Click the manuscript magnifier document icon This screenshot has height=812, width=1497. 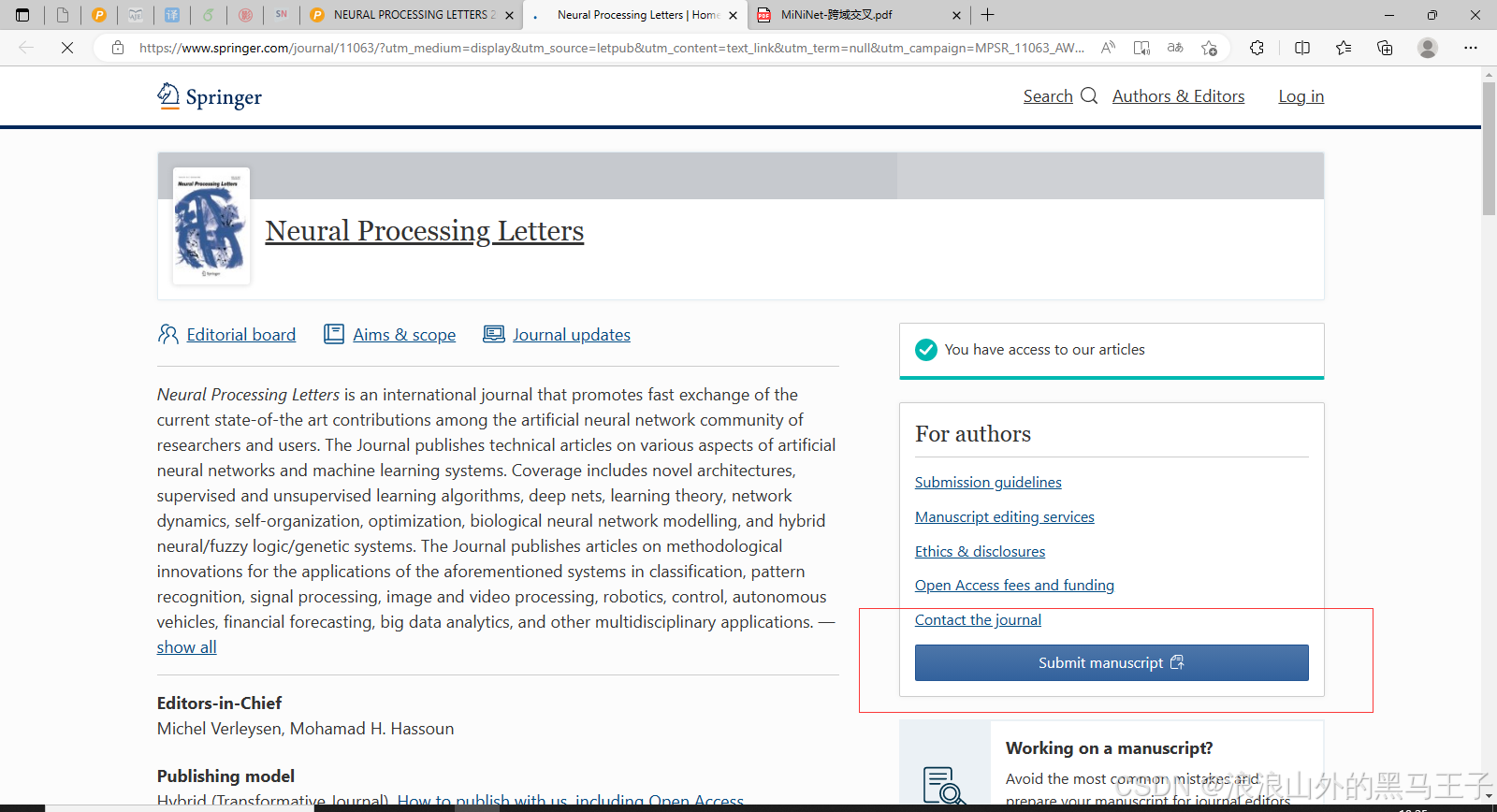click(944, 785)
